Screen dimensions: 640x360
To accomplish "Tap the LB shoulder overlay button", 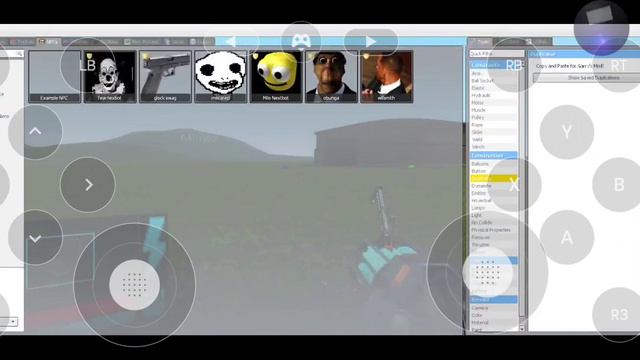I will 88,65.
